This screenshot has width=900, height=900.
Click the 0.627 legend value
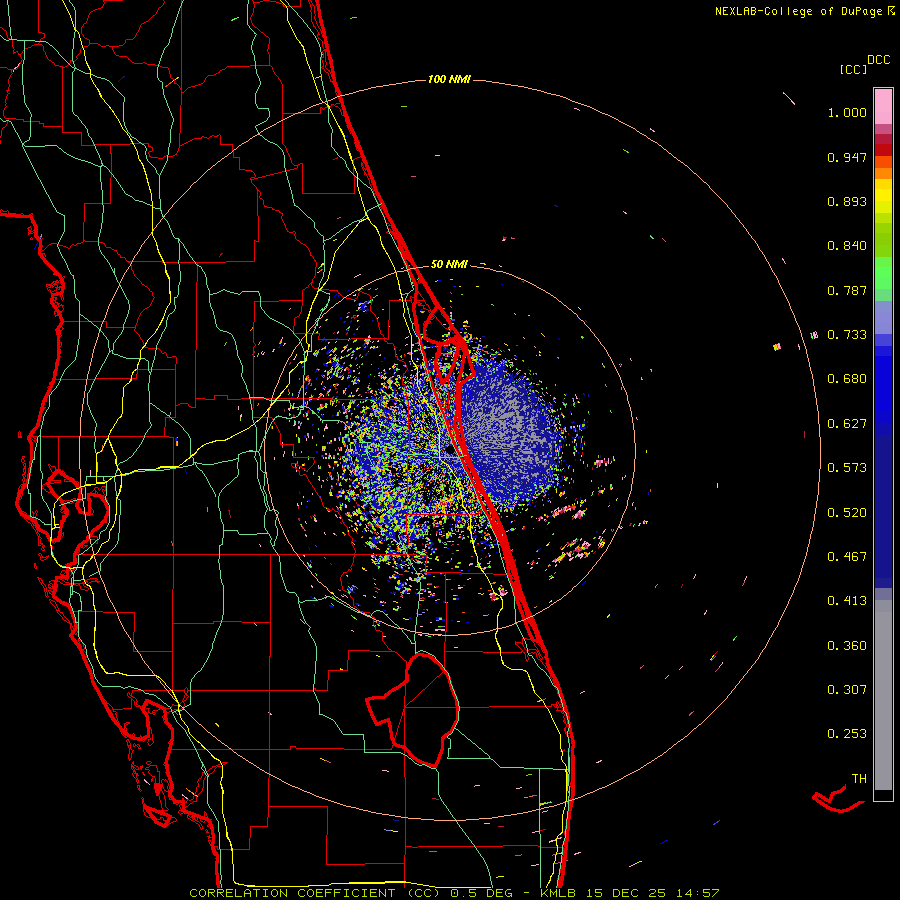[x=847, y=424]
